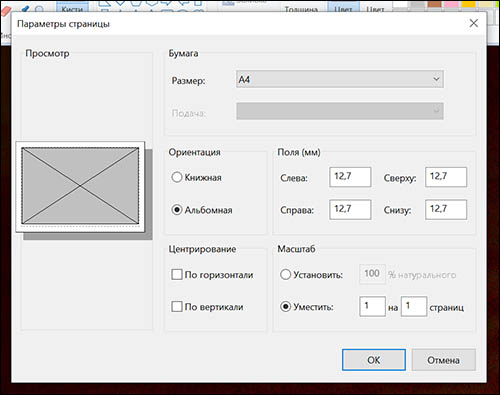The width and height of the screenshot is (500, 395).
Task: Click the Слева margin field
Action: [350, 177]
